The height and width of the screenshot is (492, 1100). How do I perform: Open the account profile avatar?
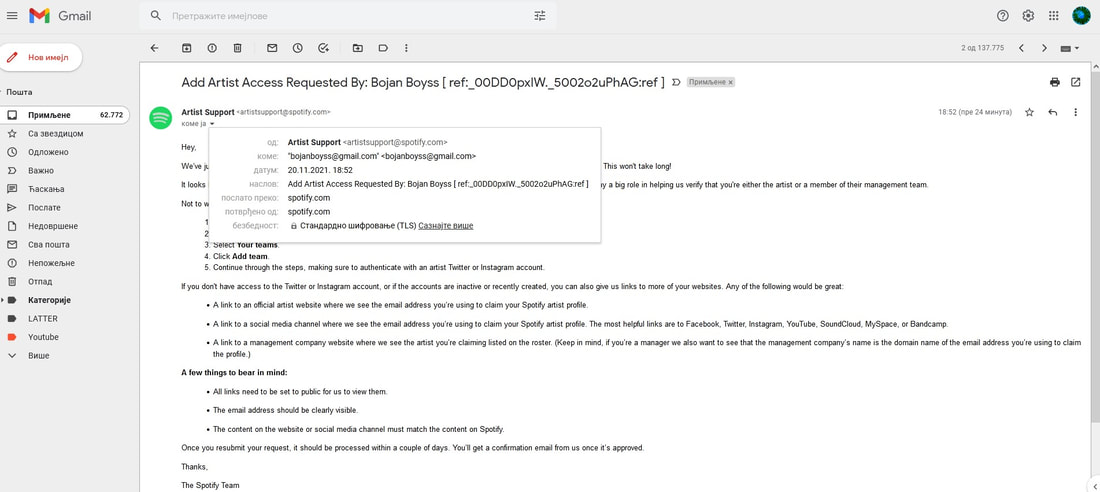1081,15
